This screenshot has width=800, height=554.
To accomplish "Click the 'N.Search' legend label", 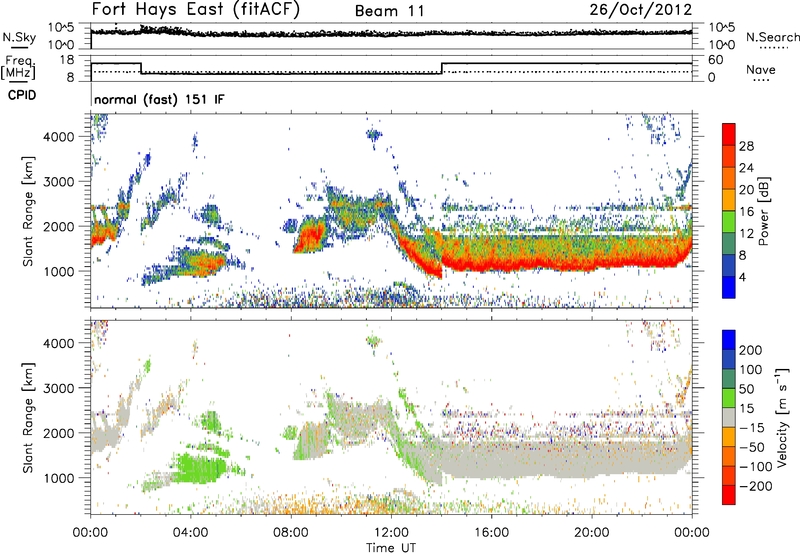I will [x=773, y=37].
